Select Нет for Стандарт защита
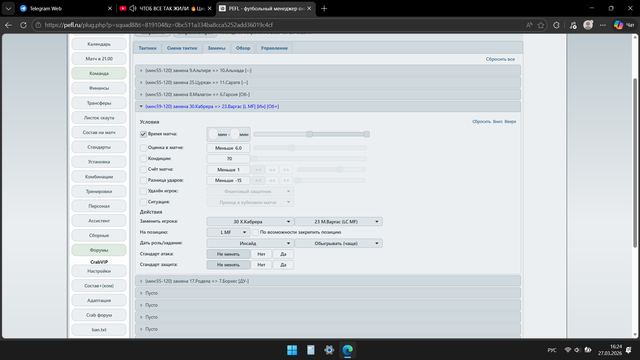This screenshot has height=360, width=640. (261, 265)
